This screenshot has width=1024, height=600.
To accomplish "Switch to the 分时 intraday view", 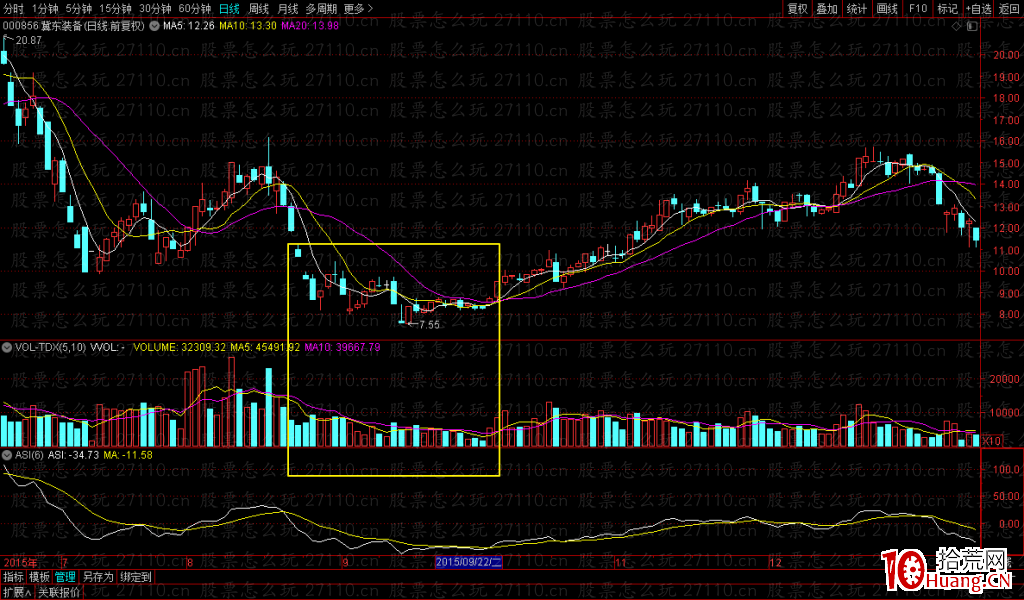I will pos(13,9).
